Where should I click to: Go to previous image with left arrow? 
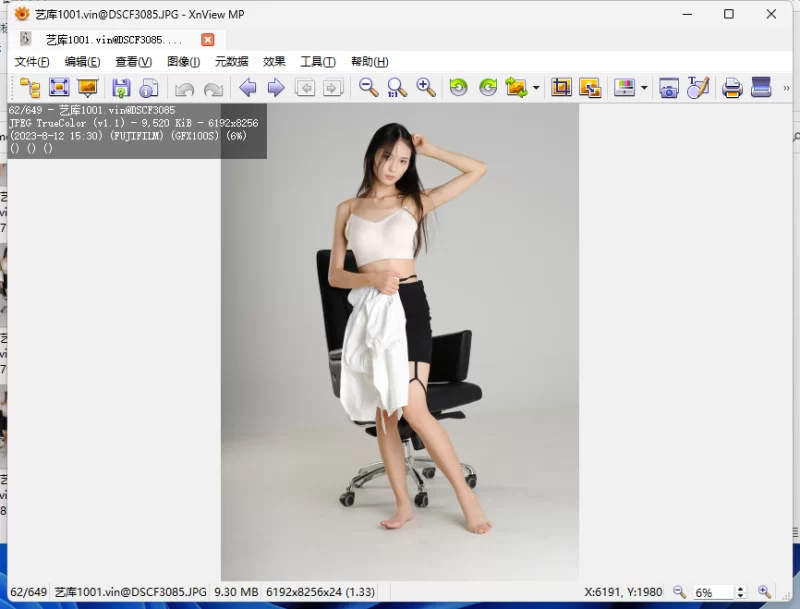(247, 88)
